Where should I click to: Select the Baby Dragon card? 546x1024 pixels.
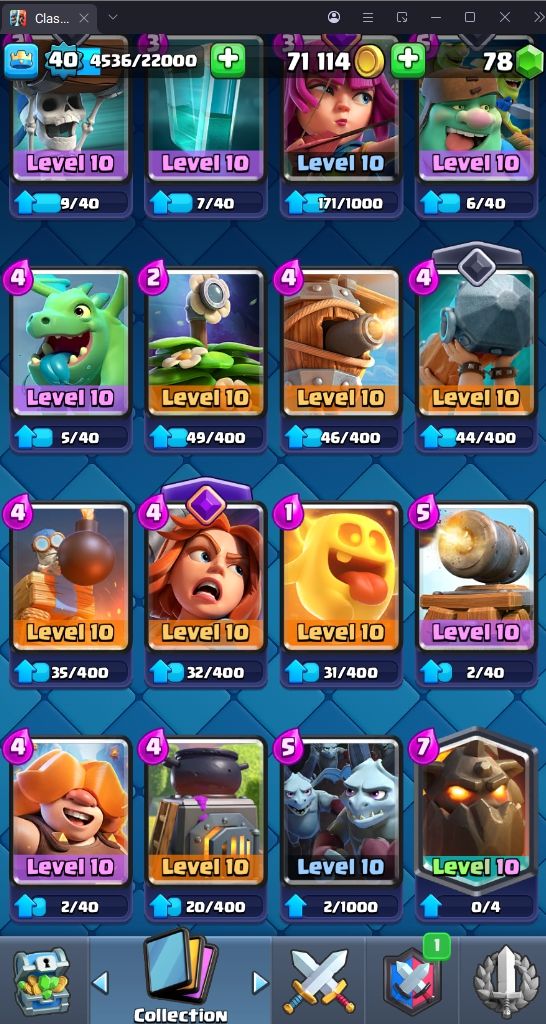tap(71, 342)
